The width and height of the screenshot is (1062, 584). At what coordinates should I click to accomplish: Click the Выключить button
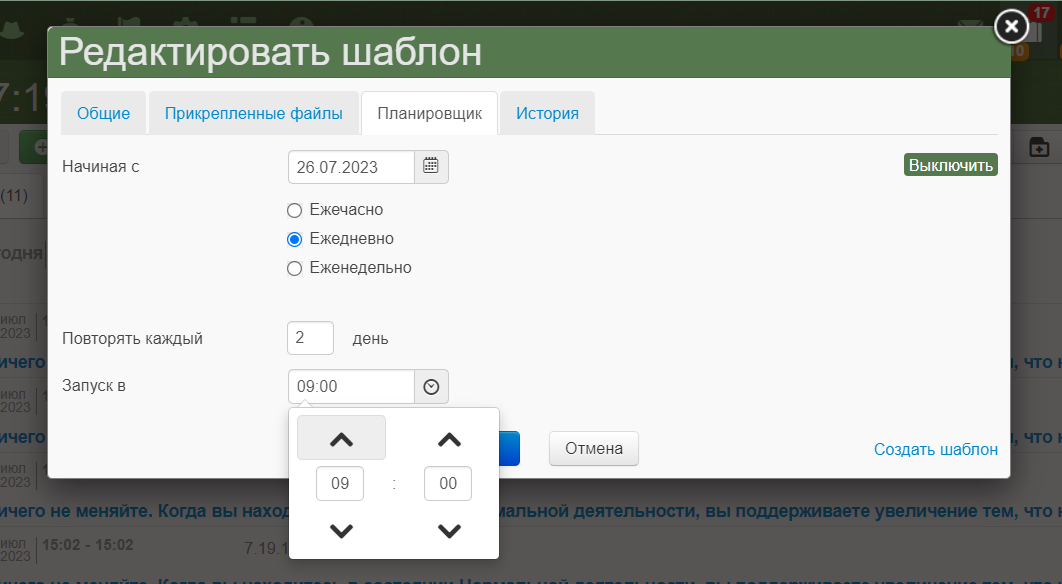(x=951, y=165)
